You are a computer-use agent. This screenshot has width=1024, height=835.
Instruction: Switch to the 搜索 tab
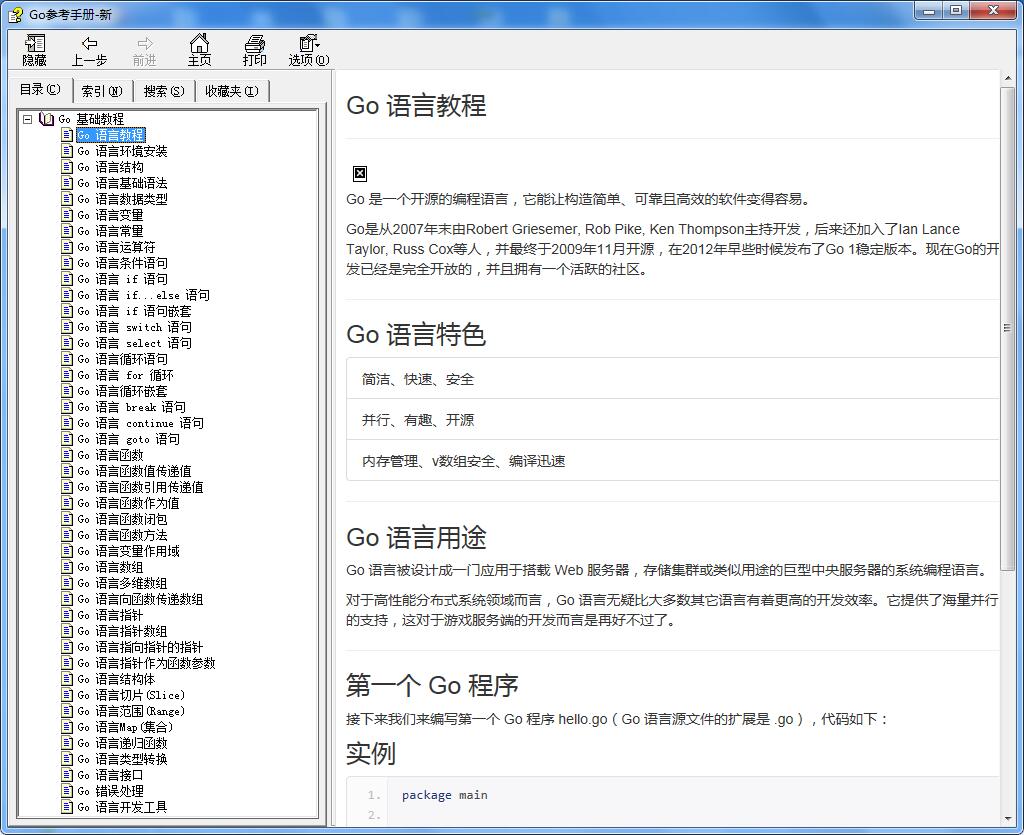click(x=163, y=91)
